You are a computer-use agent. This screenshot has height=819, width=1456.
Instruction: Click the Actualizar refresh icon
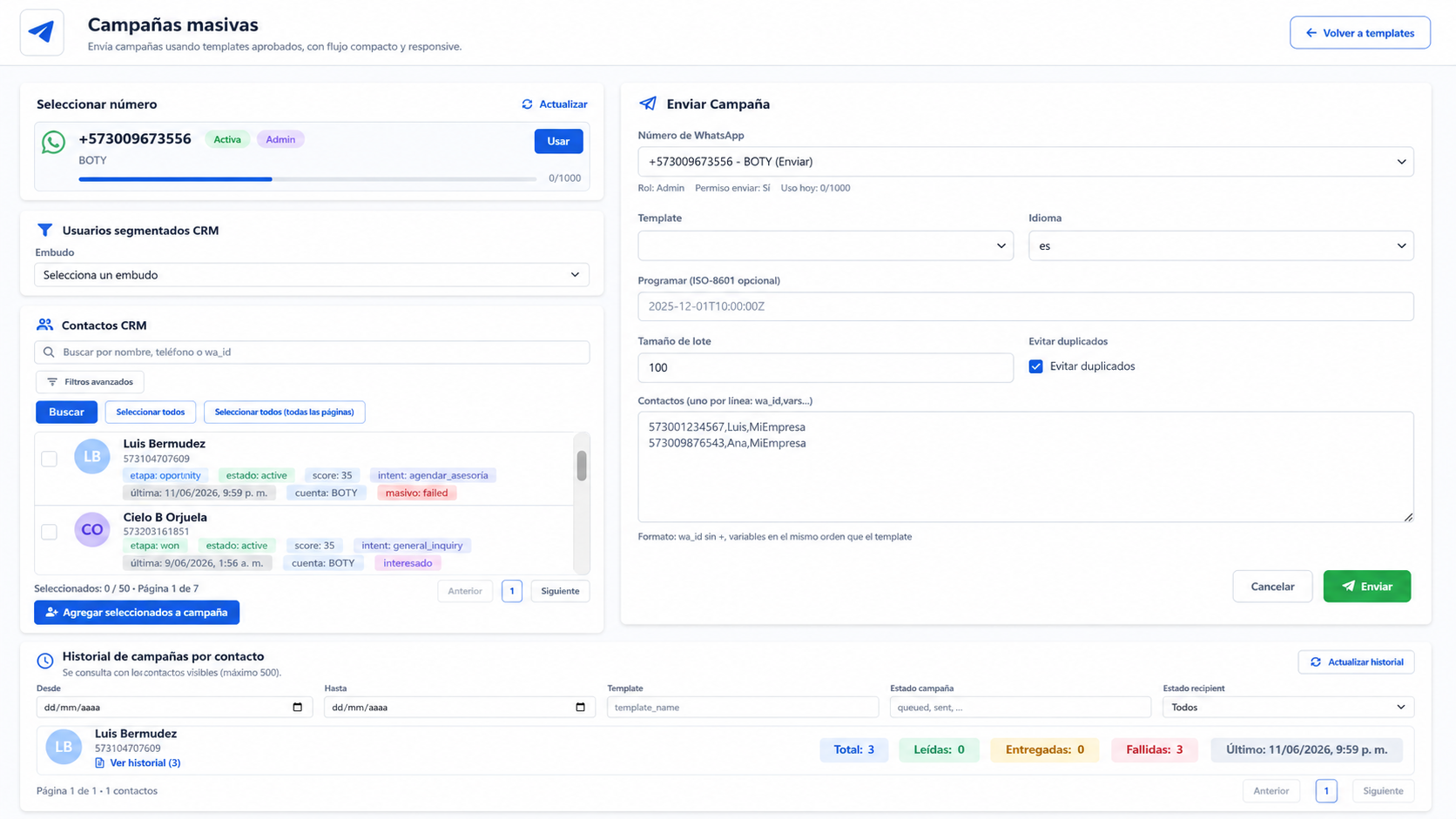(x=527, y=104)
